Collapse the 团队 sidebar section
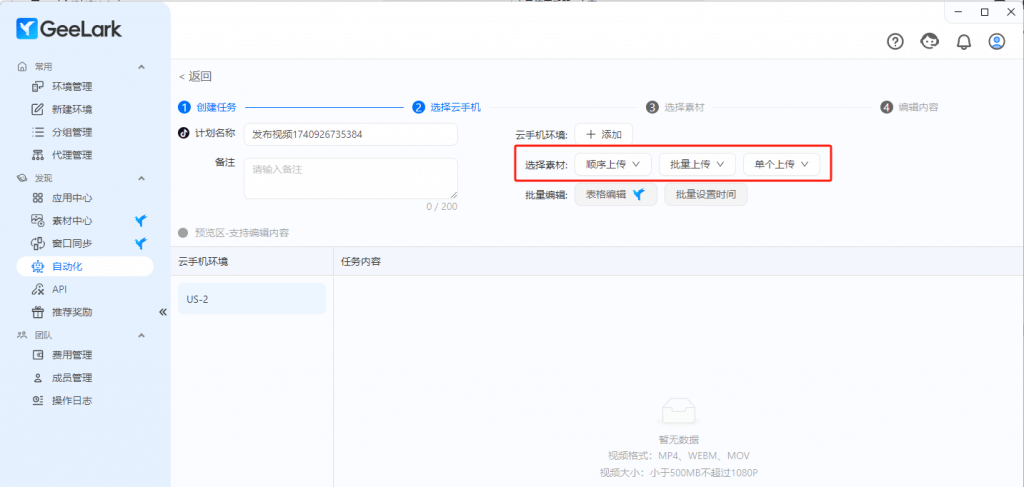The width and height of the screenshot is (1024, 487). tap(141, 335)
